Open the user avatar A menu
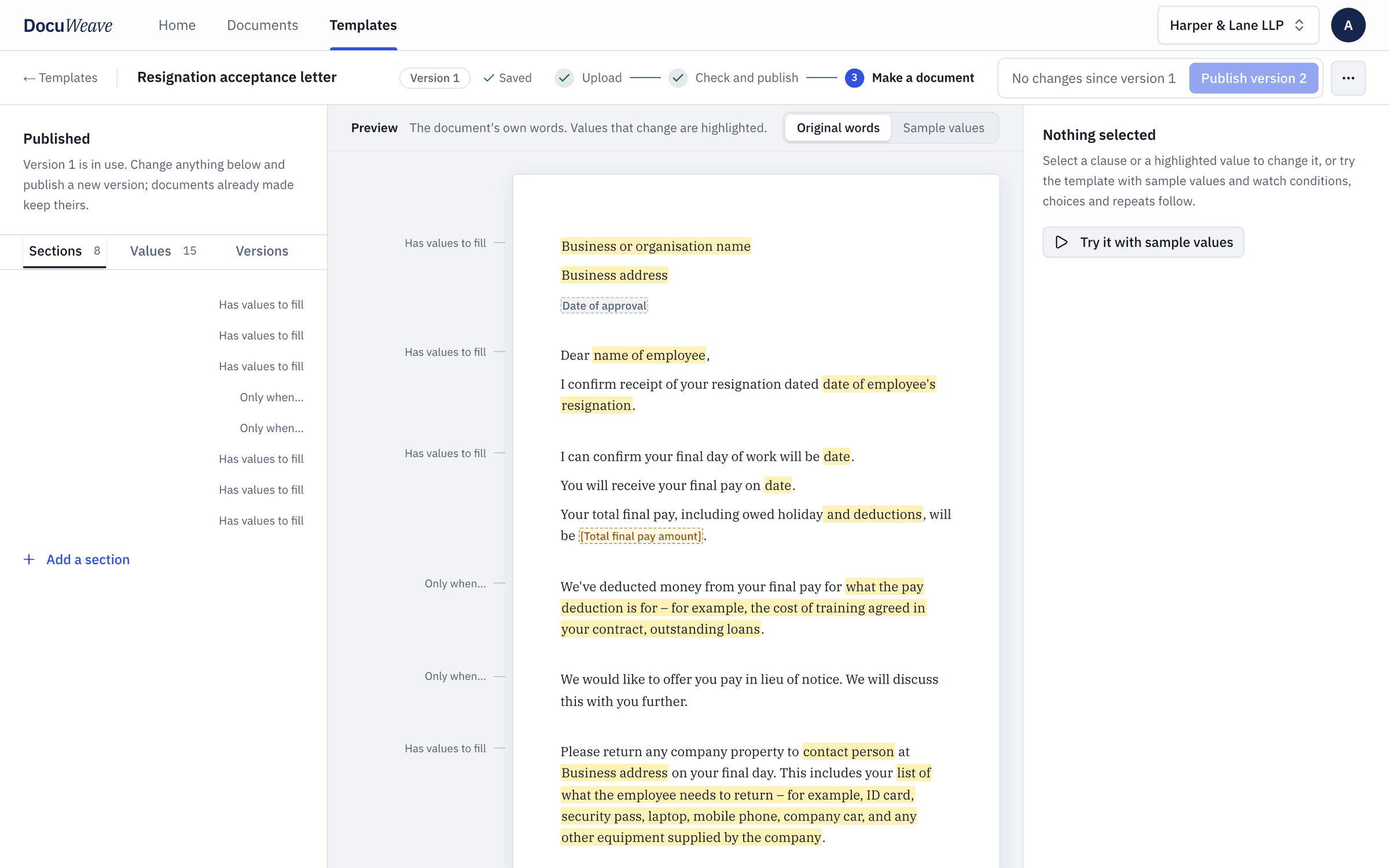Screen dimensions: 1389x868 click(1348, 25)
